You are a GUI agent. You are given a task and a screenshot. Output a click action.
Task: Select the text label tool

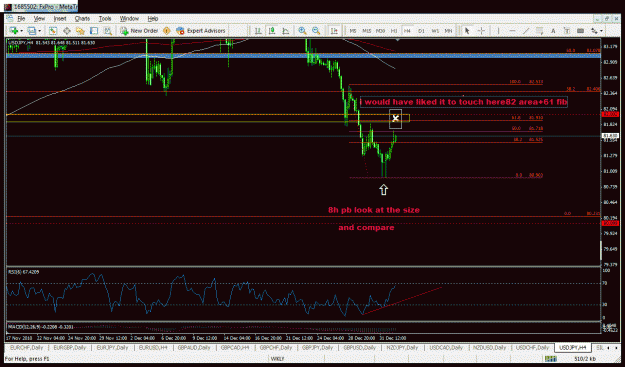click(x=567, y=31)
